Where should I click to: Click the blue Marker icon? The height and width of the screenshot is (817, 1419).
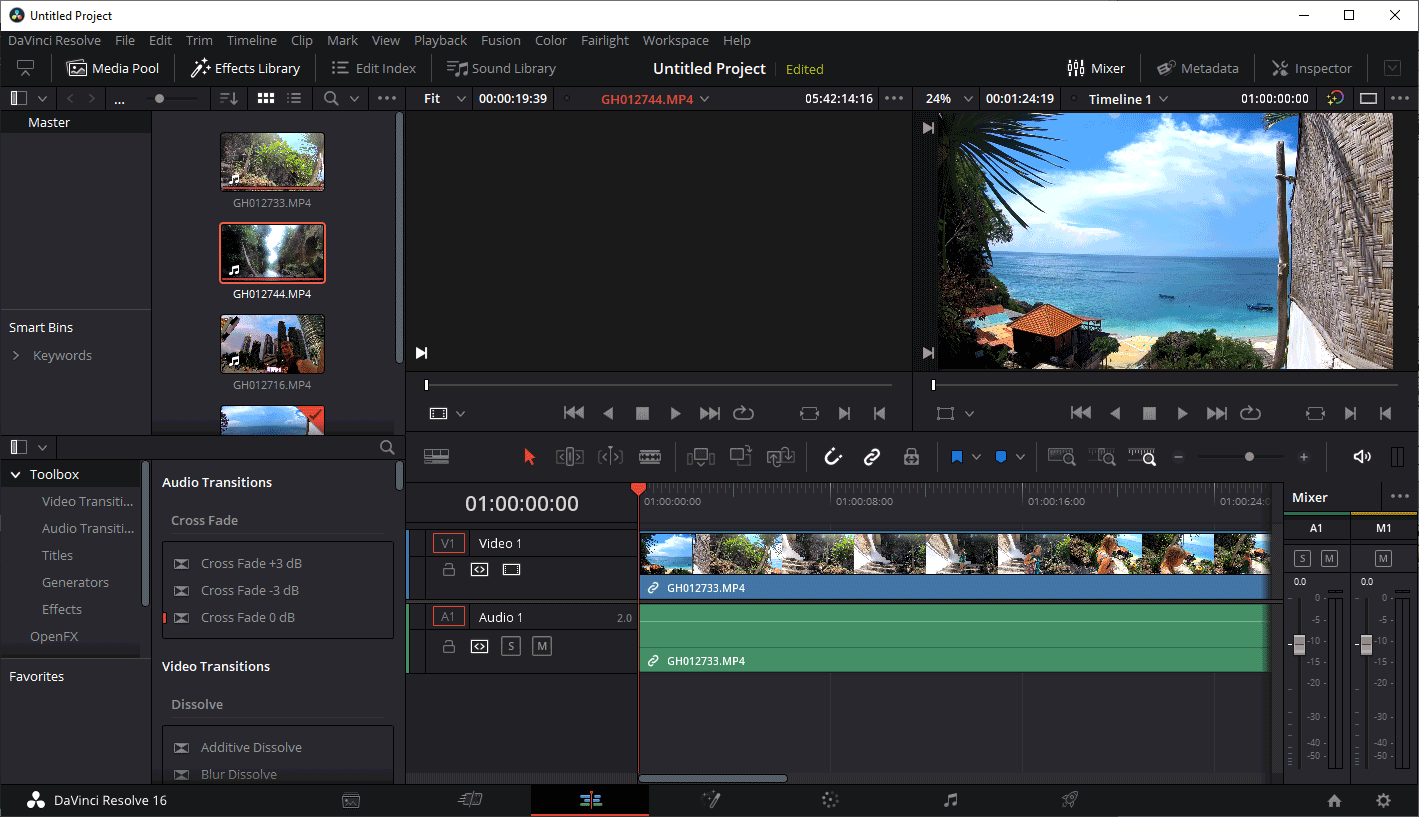(x=1000, y=457)
